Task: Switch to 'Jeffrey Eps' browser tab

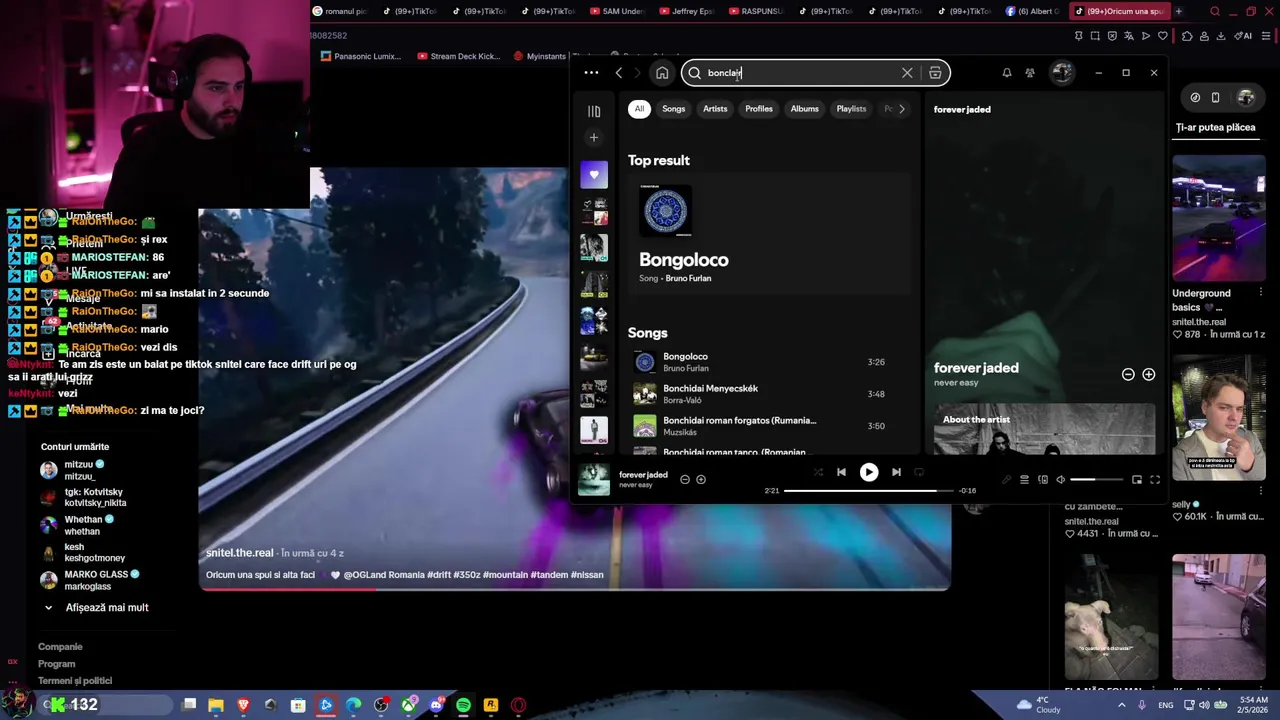Action: (689, 11)
